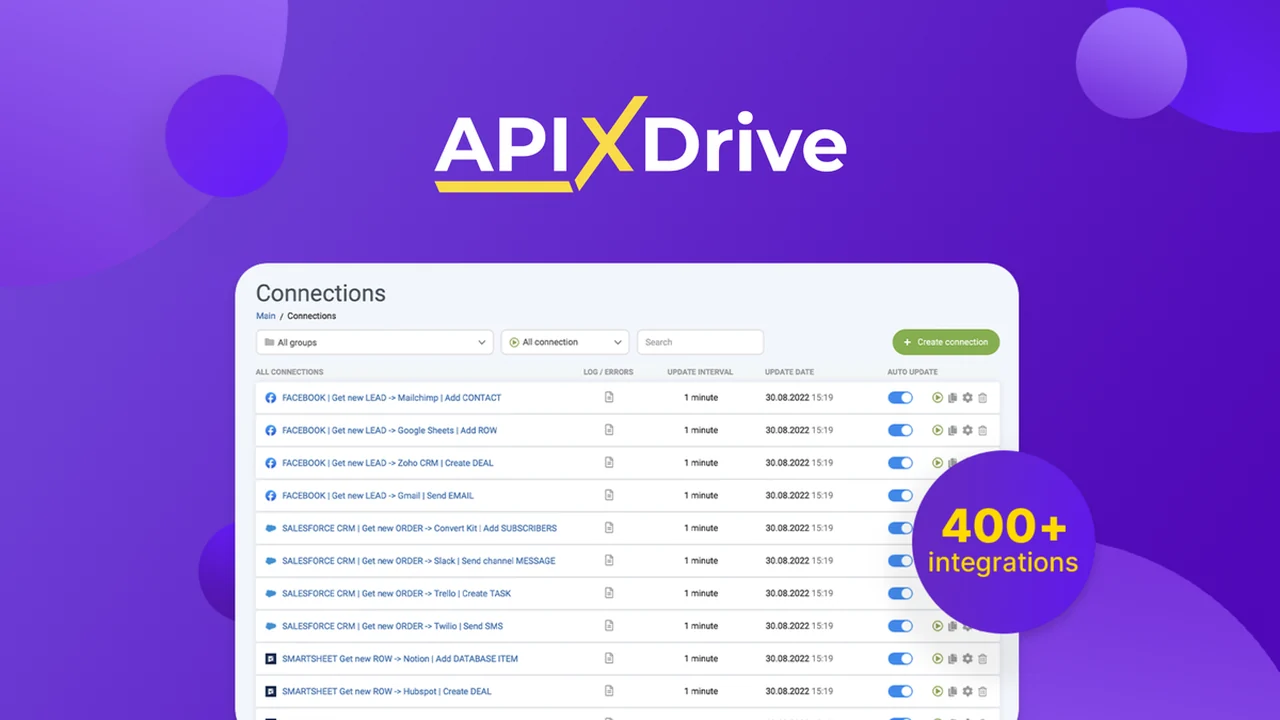The height and width of the screenshot is (720, 1280).
Task: Click the chevron on the All groups selector
Action: [x=481, y=342]
